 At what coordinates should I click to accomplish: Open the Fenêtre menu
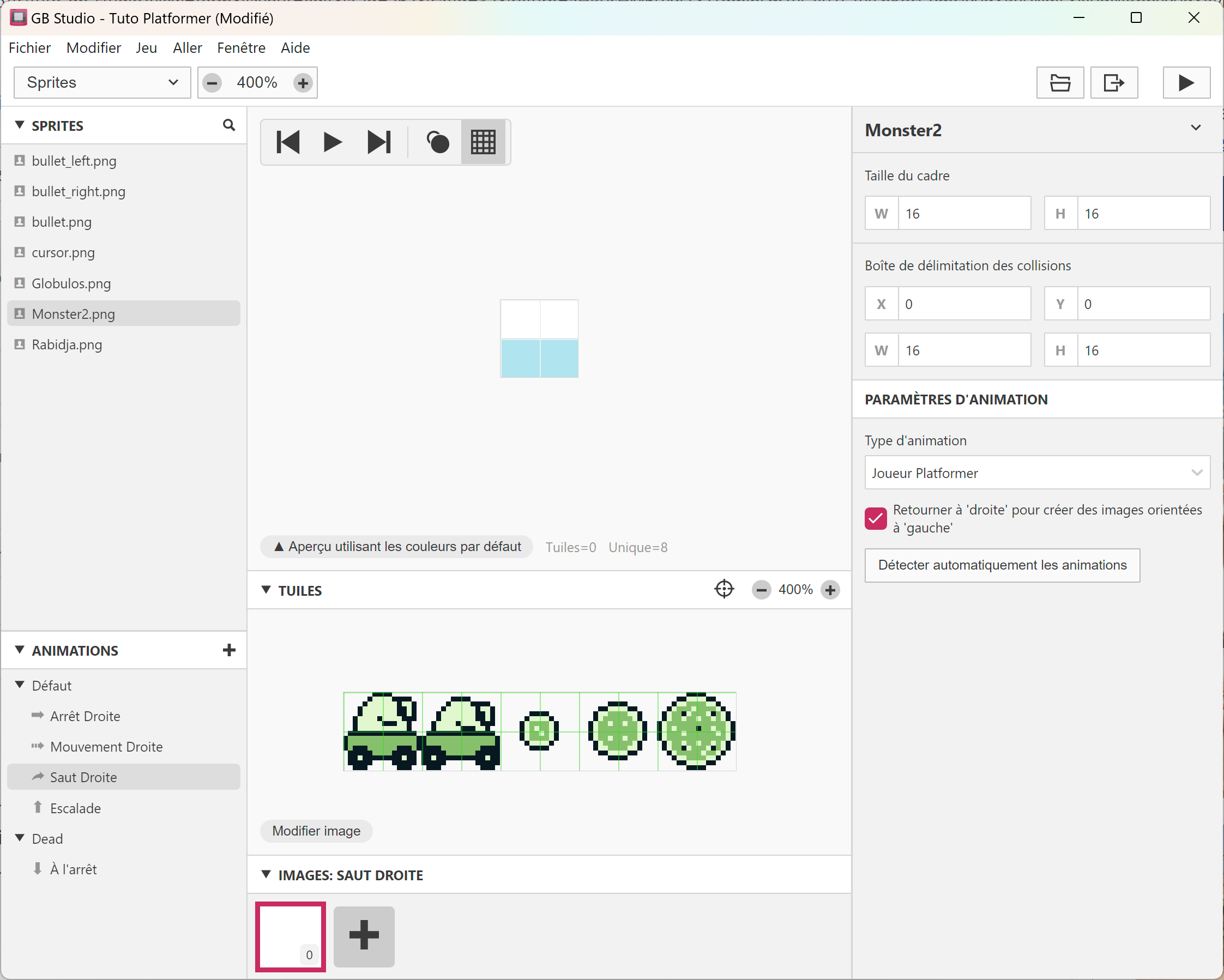pyautogui.click(x=241, y=47)
